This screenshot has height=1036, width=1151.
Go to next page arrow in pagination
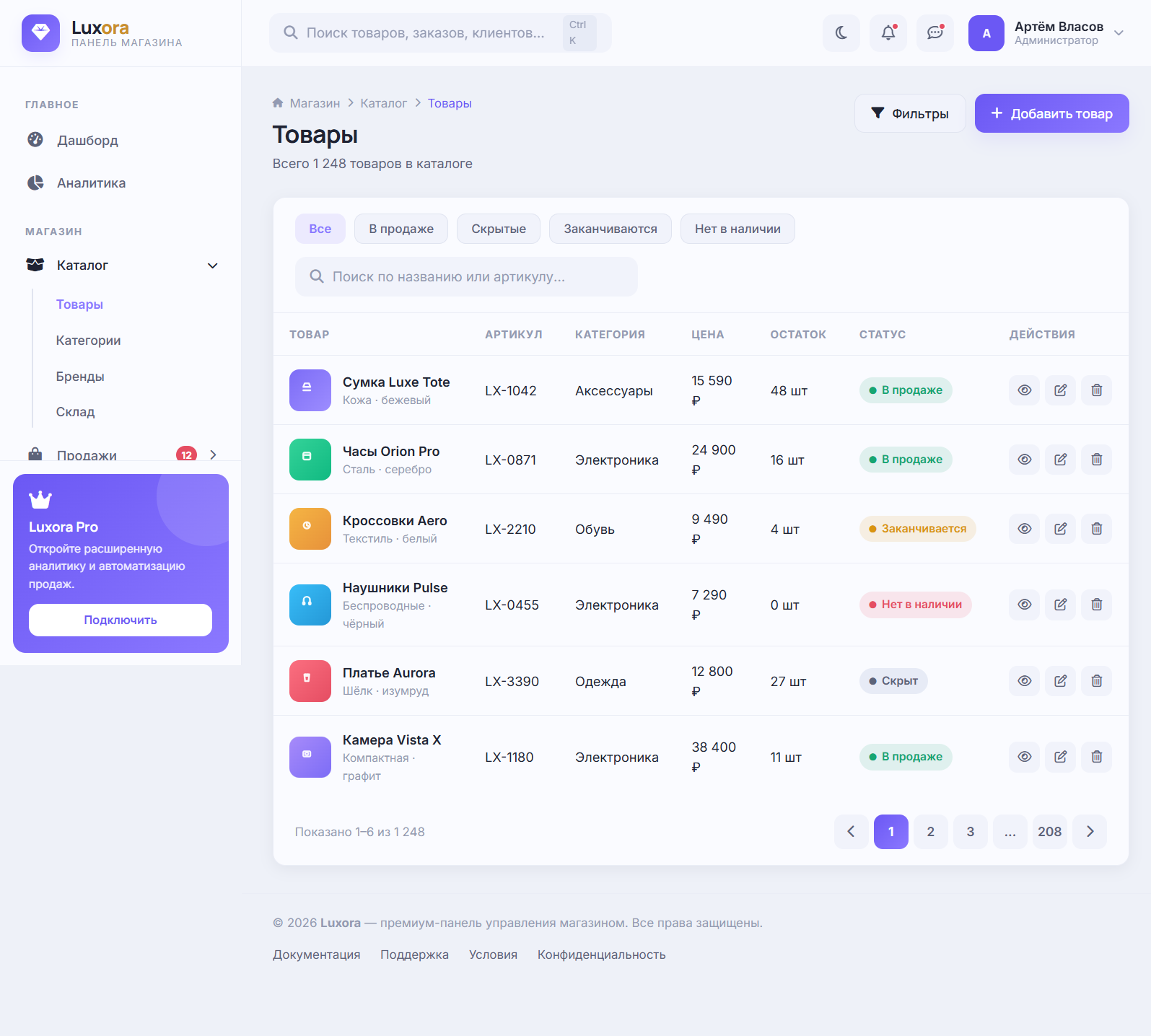point(1090,832)
